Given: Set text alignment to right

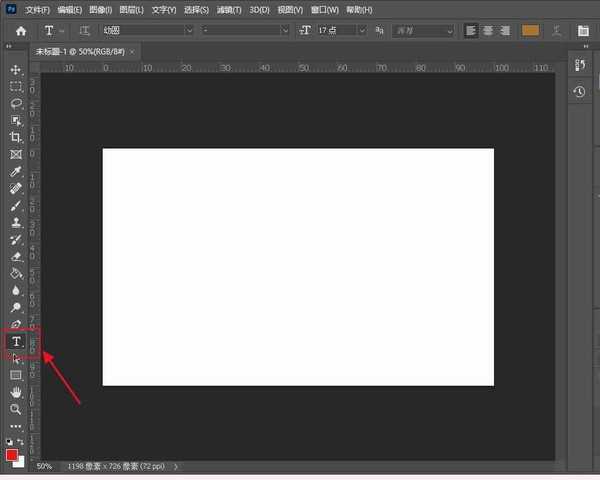Looking at the screenshot, I should [x=505, y=31].
